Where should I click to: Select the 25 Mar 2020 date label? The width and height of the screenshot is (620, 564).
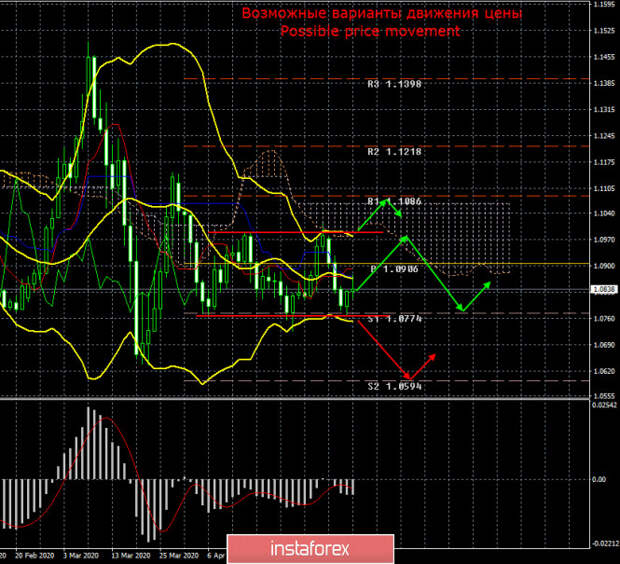coord(180,556)
